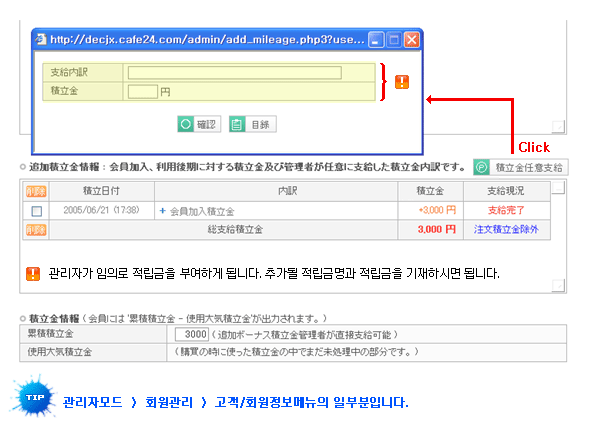Close the add_mileage popup window

click(x=410, y=40)
